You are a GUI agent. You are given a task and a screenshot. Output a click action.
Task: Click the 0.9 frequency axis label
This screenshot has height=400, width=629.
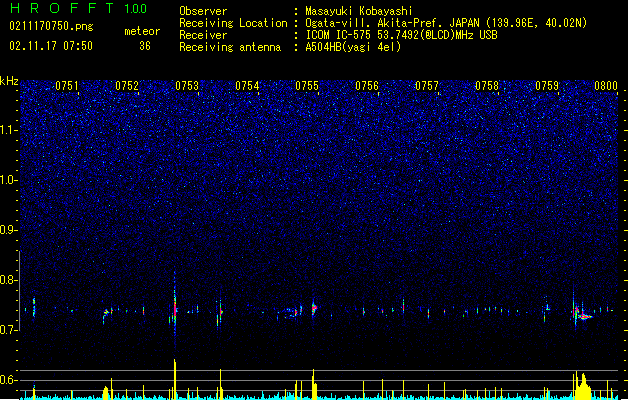(9, 230)
